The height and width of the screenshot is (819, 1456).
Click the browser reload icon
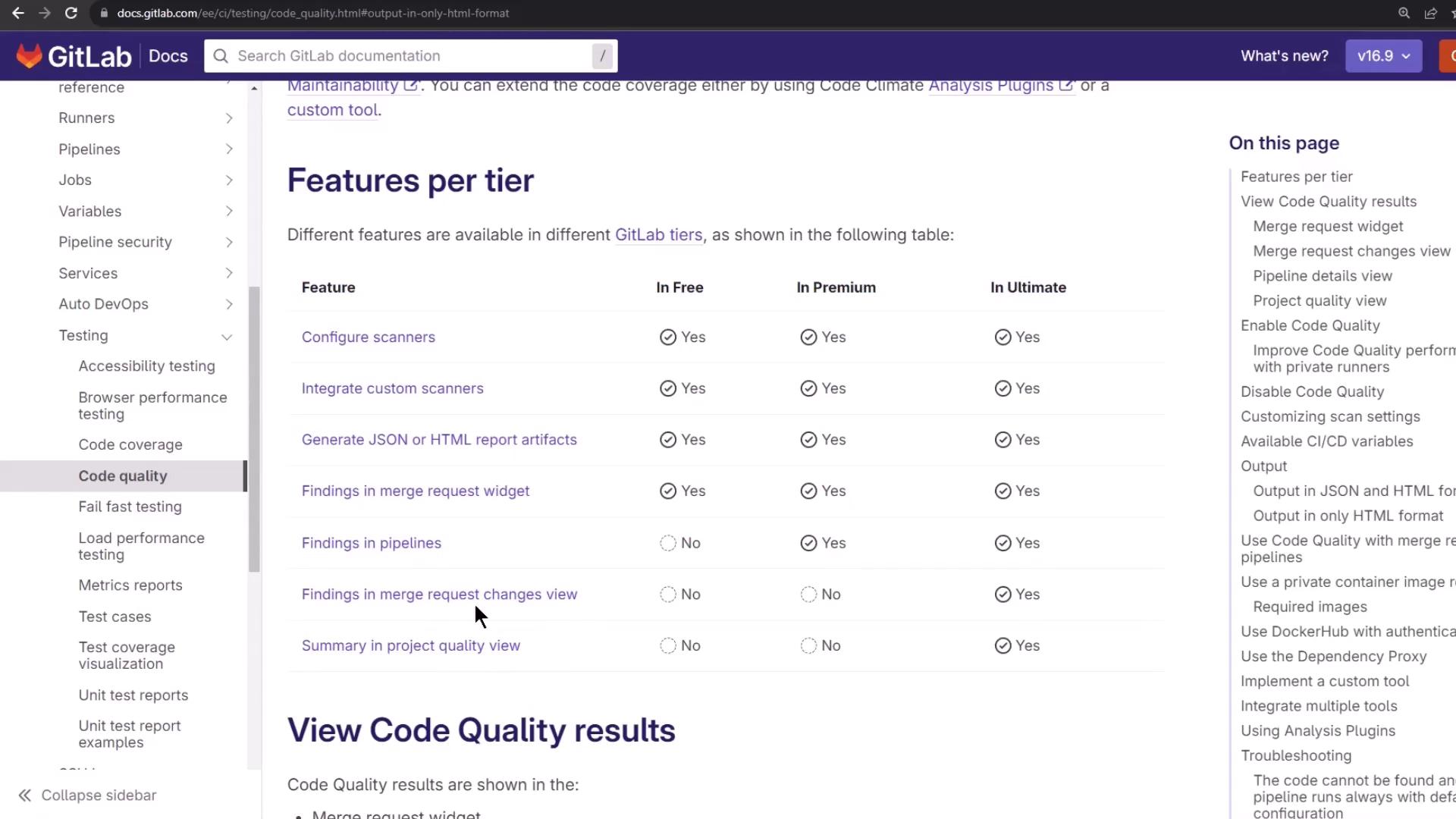click(x=71, y=13)
